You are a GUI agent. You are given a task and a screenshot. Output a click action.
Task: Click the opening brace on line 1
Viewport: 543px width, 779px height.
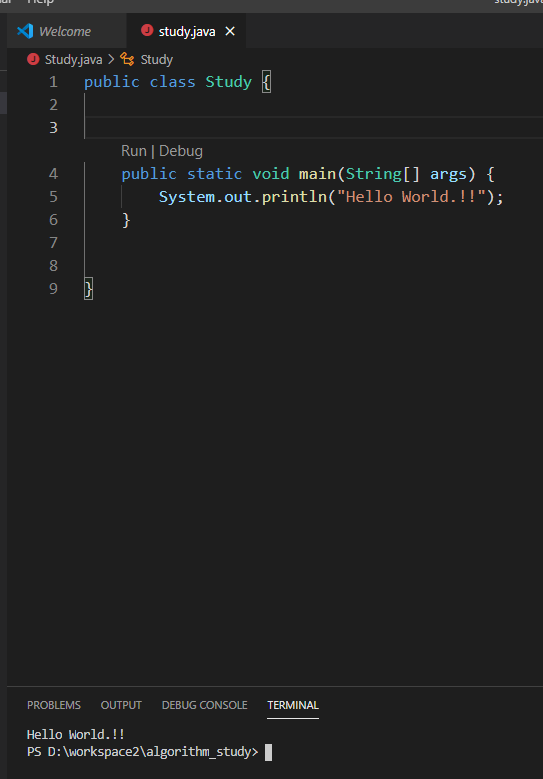tap(267, 82)
